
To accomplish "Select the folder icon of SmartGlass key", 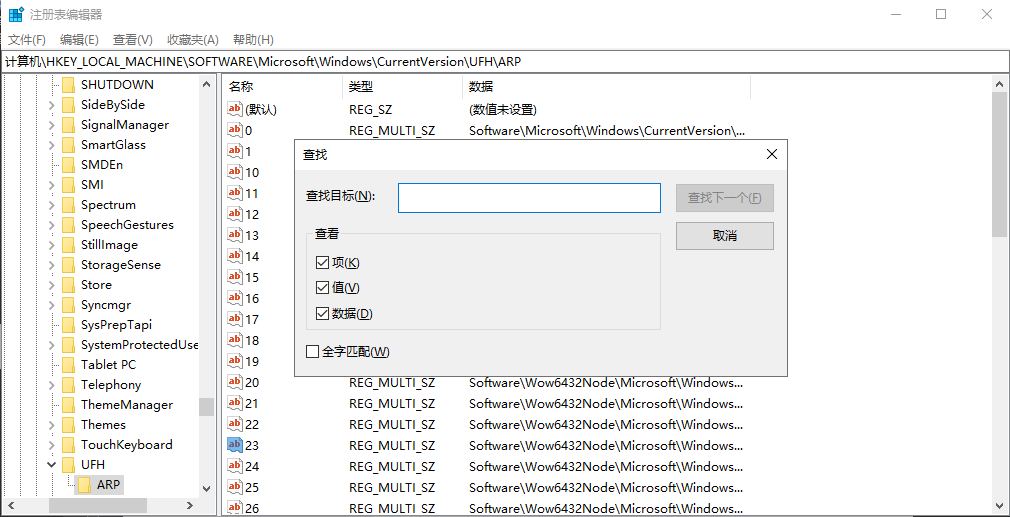I will pyautogui.click(x=69, y=144).
